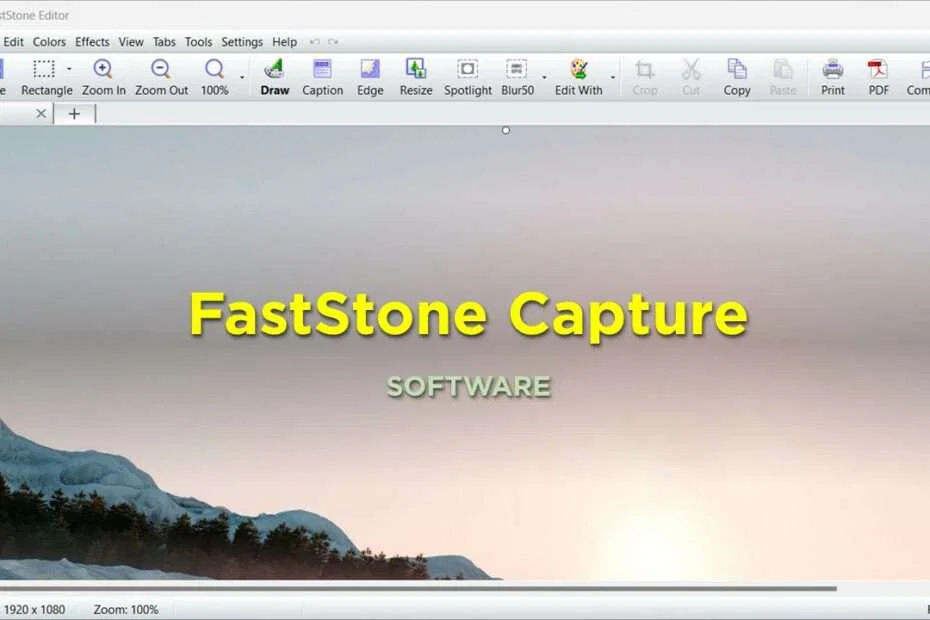The height and width of the screenshot is (620, 930).
Task: Open the Effects menu
Action: [x=92, y=42]
